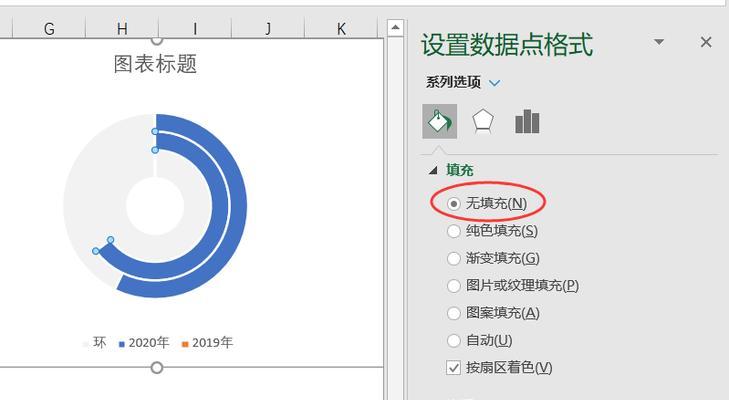
Task: Click the scroll-up arrow of the vertical scrollbar
Action: (x=395, y=27)
